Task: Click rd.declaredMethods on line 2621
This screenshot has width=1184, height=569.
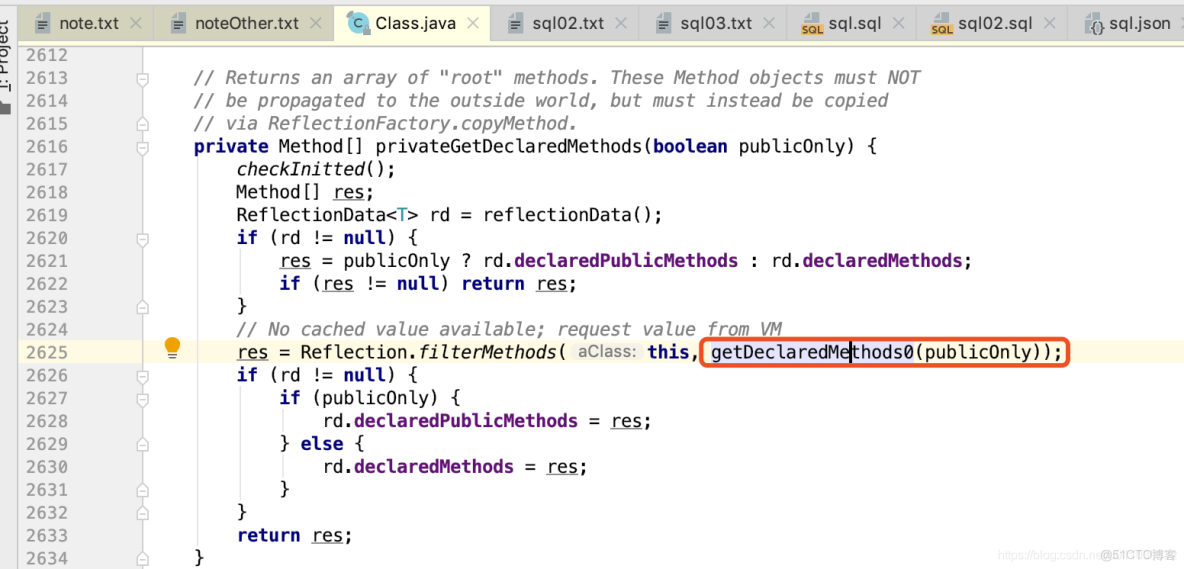Action: point(867,261)
